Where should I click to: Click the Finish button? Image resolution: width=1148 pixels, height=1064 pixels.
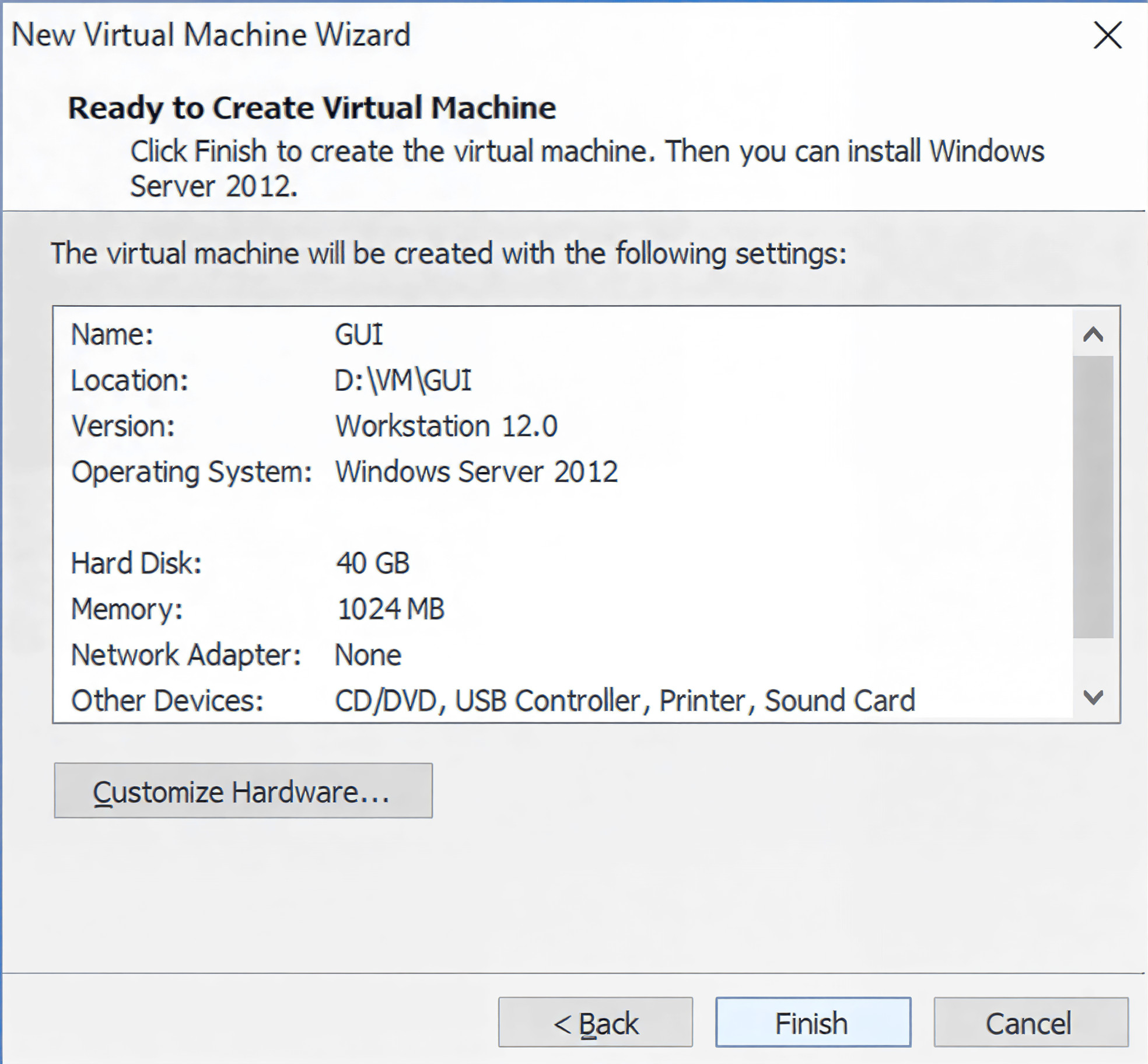[x=813, y=1023]
